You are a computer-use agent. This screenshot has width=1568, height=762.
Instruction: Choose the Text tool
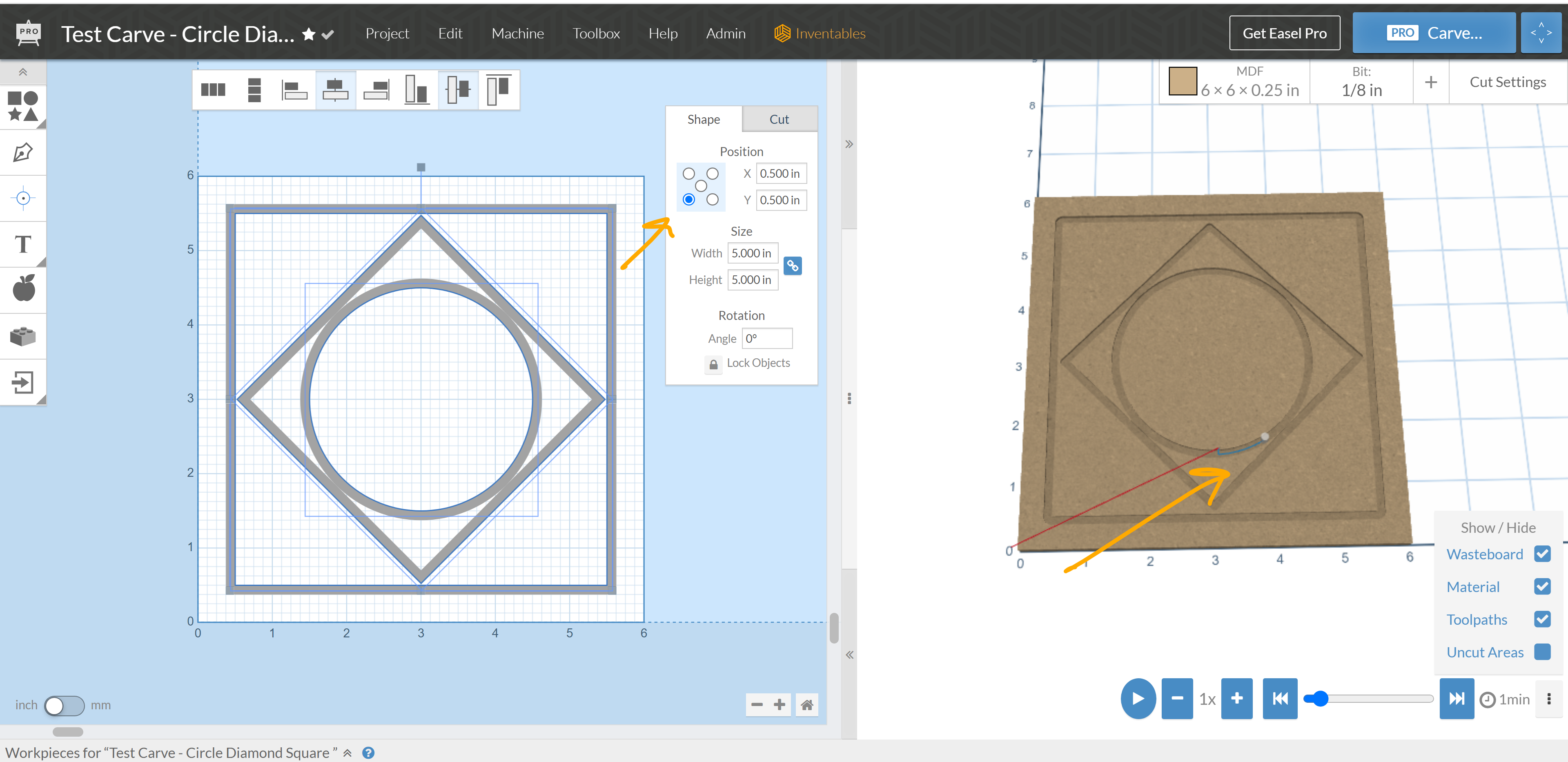click(x=23, y=244)
